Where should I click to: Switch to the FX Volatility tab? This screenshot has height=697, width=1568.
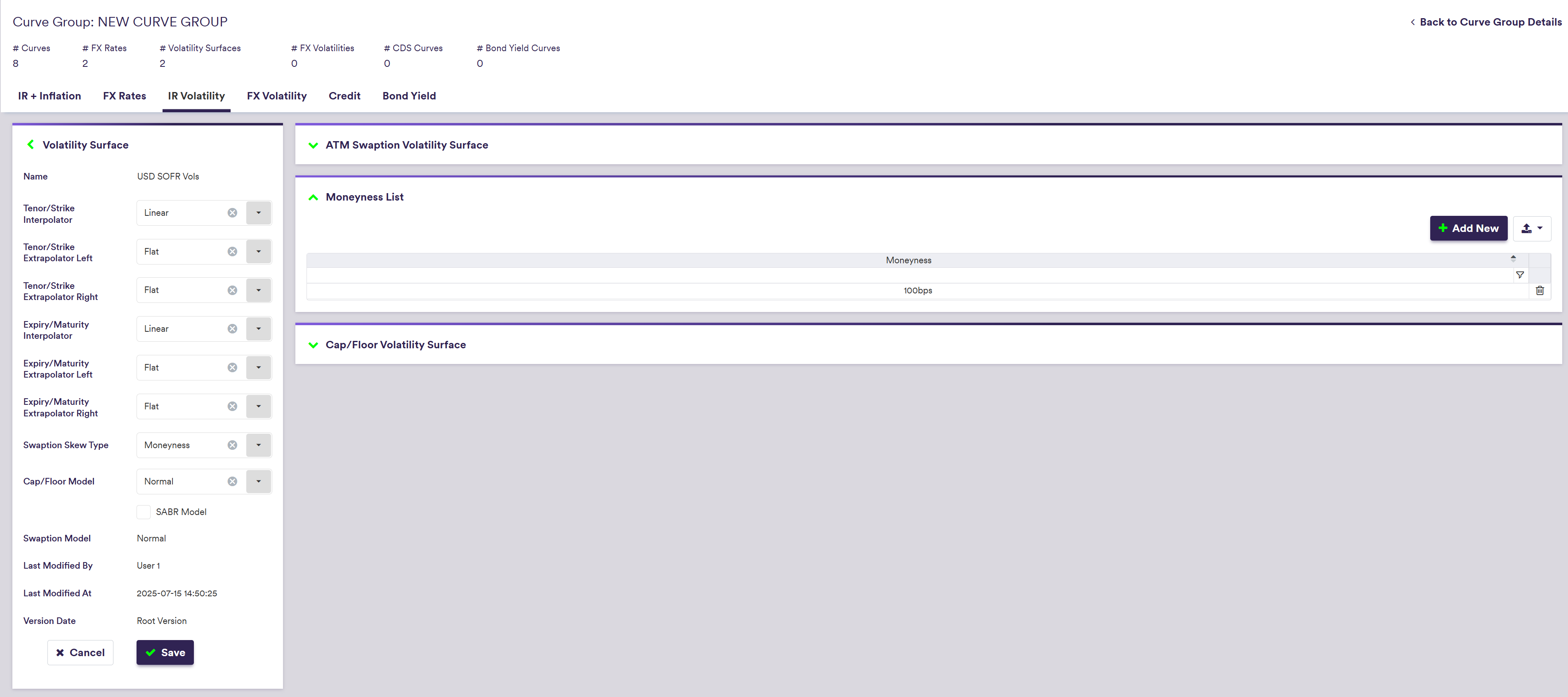point(276,96)
